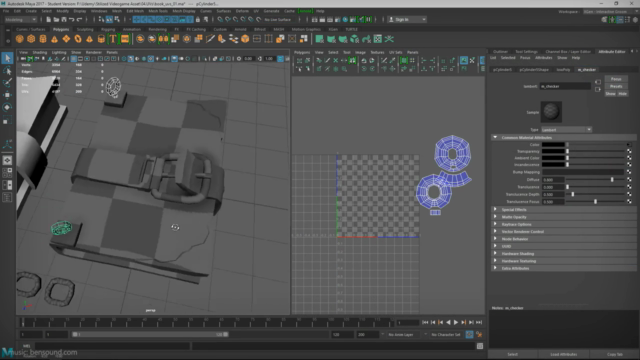This screenshot has height=360, width=640.
Task: Switch to the Sculpting shelf tab
Action: coord(85,29)
